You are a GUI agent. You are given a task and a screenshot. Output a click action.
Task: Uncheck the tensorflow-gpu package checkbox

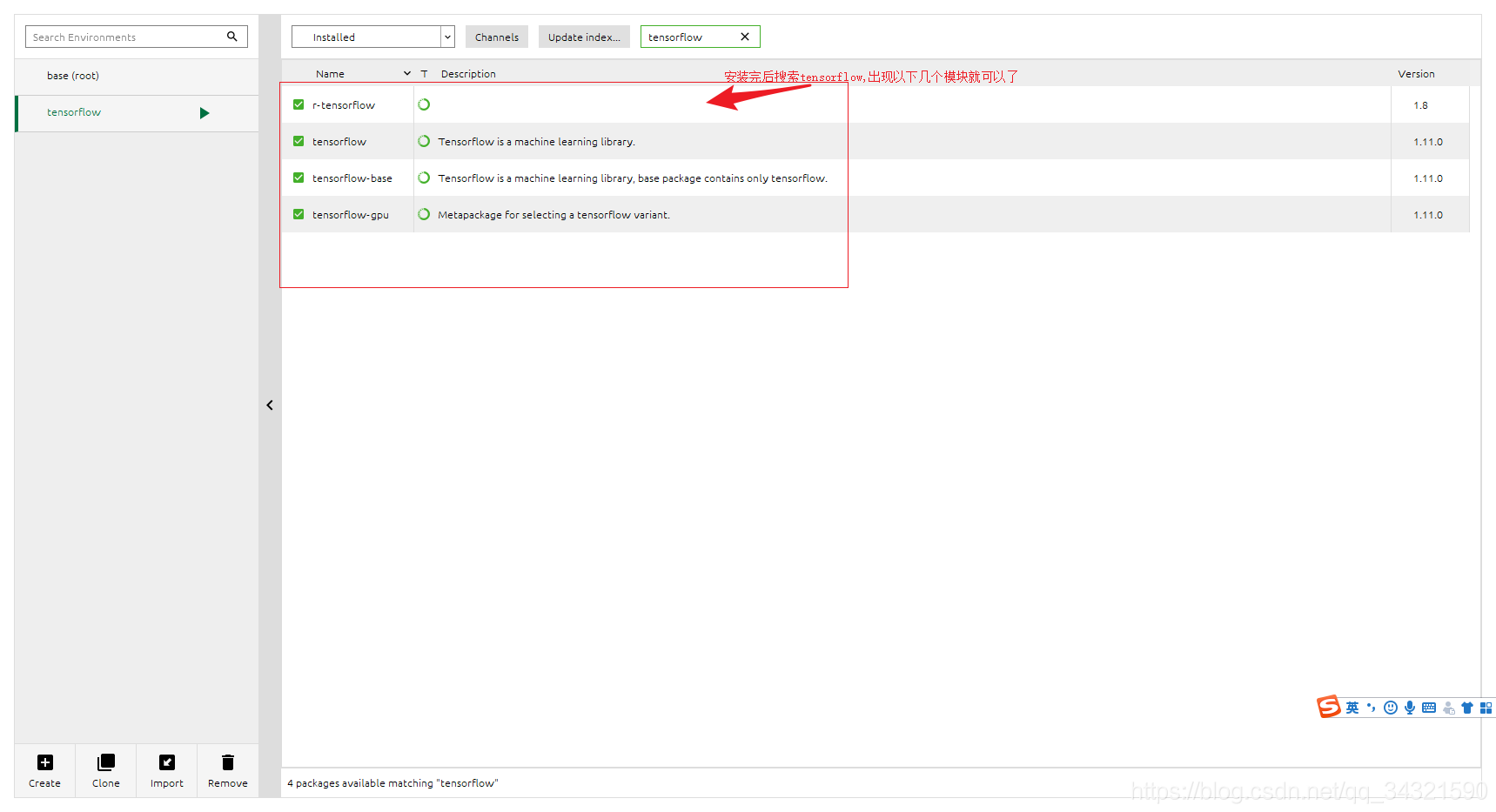click(x=299, y=214)
